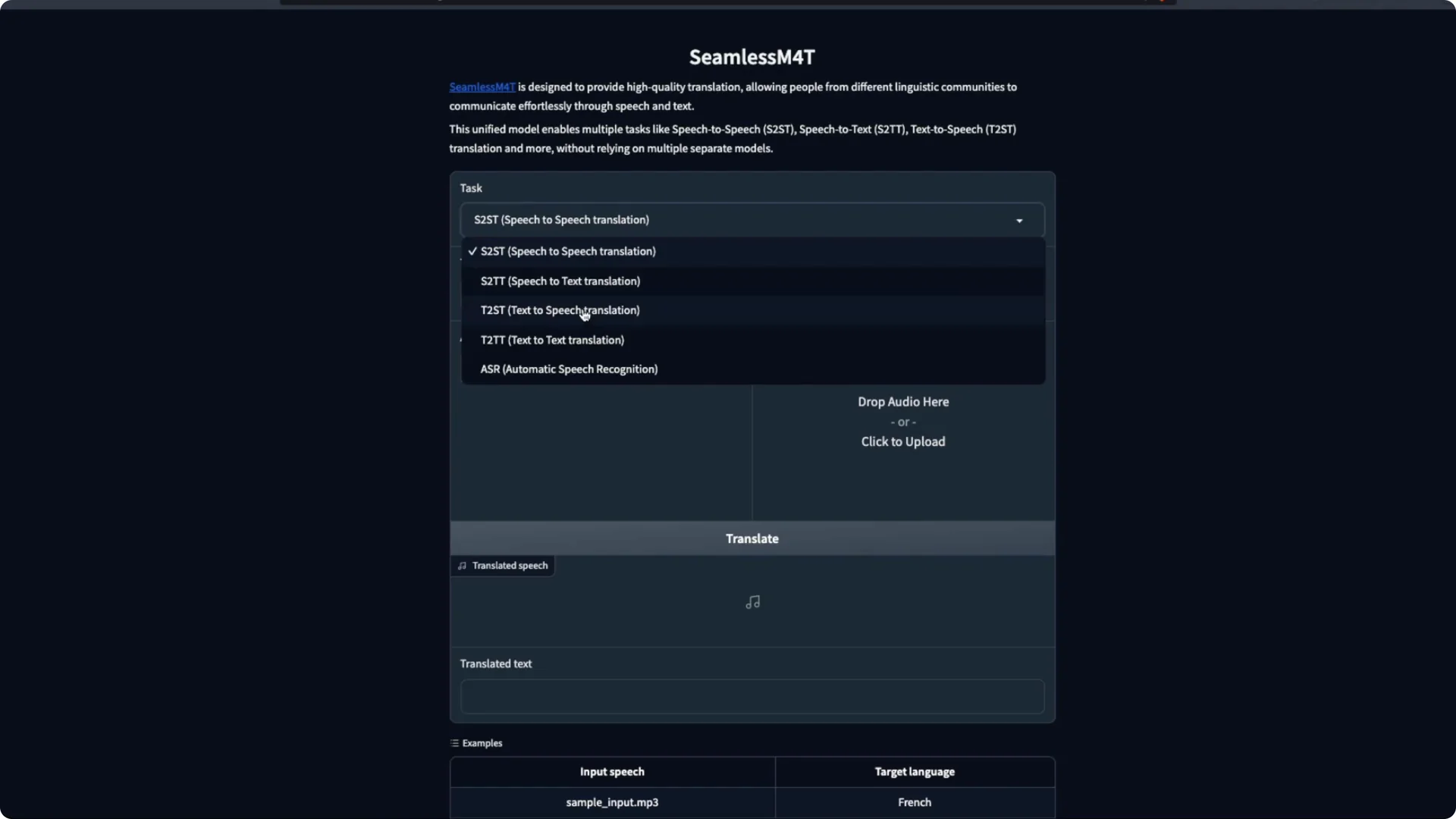Click the music note icon on Translated speech tab
Image resolution: width=1456 pixels, height=819 pixels.
click(x=463, y=566)
